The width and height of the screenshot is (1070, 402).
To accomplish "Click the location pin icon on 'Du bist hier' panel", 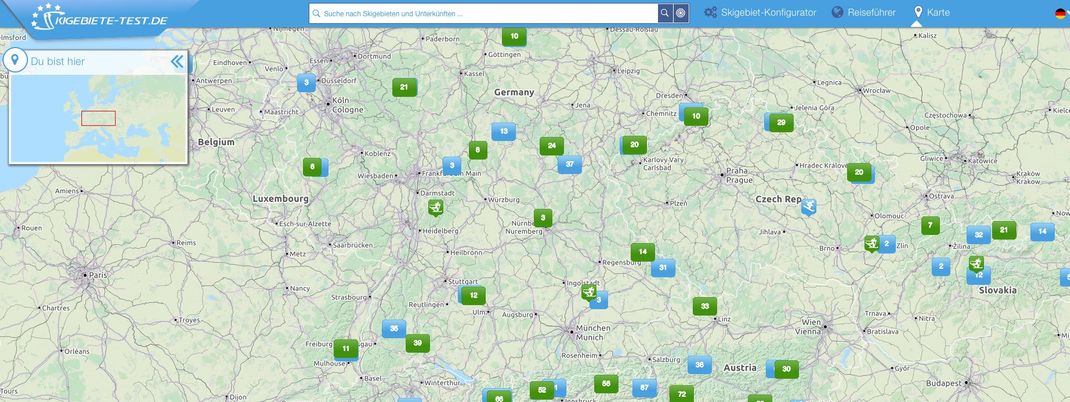I will point(15,61).
